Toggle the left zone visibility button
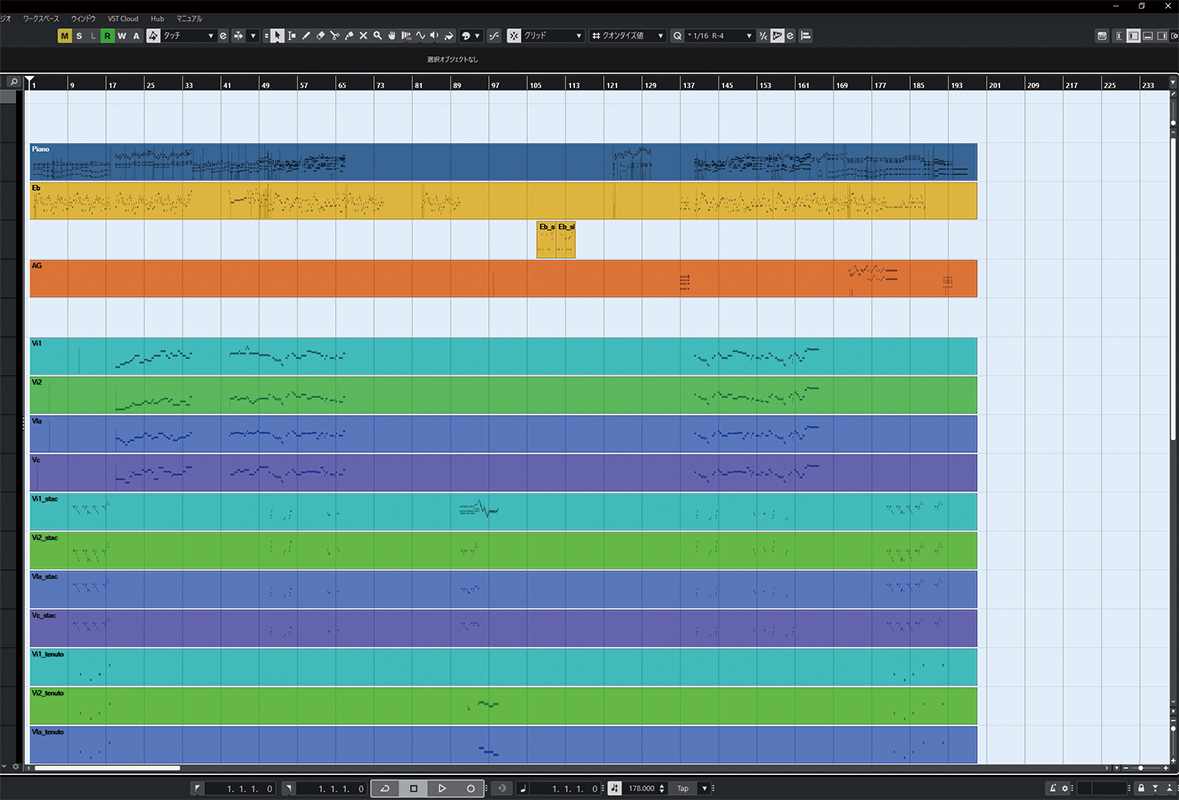 [1133, 36]
